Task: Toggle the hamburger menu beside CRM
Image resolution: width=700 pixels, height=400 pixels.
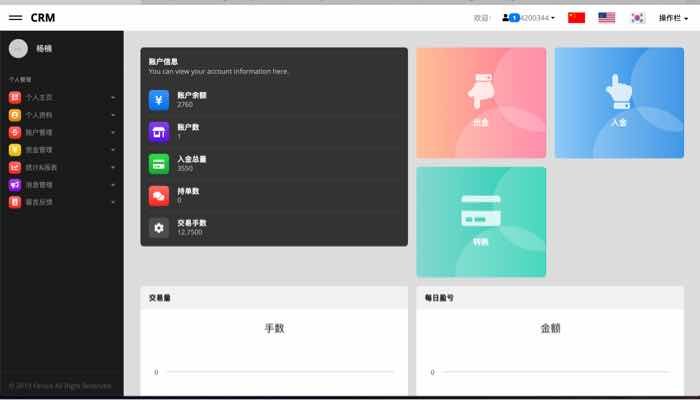Action: pyautogui.click(x=16, y=18)
